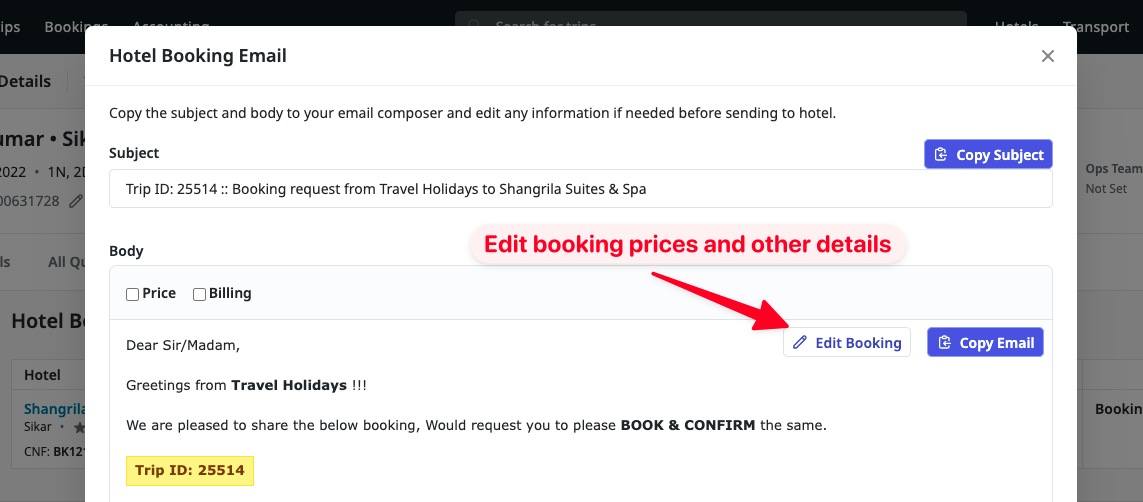Open the Bookings navigation item
The width and height of the screenshot is (1143, 502).
[x=76, y=26]
